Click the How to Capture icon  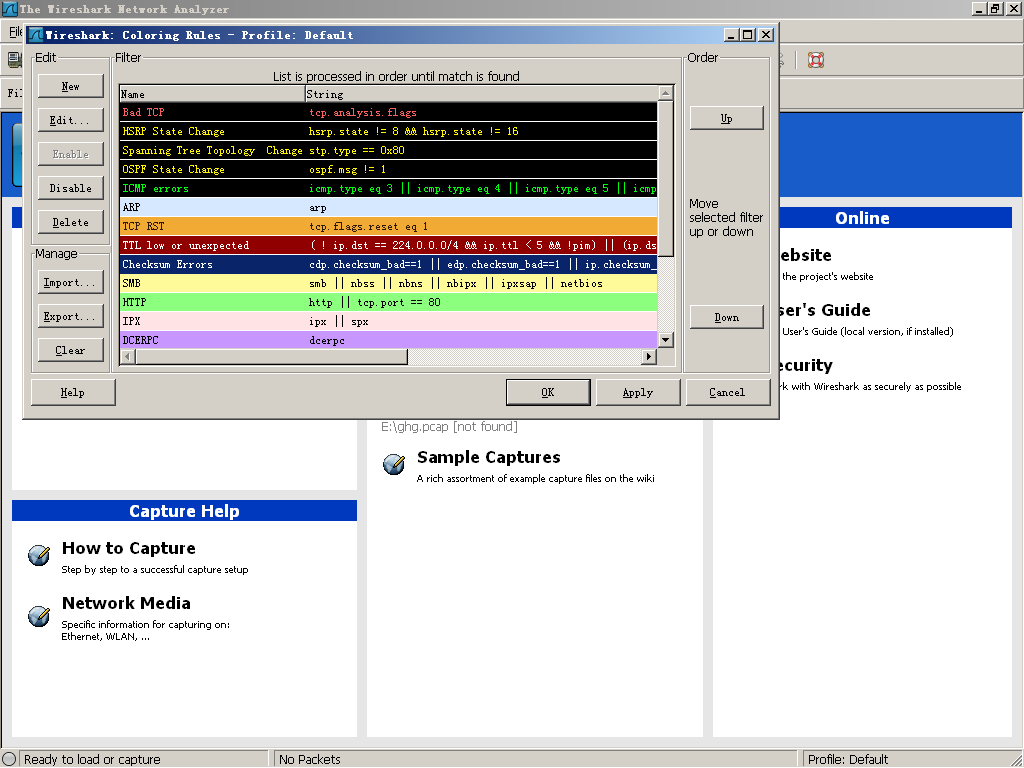click(39, 554)
